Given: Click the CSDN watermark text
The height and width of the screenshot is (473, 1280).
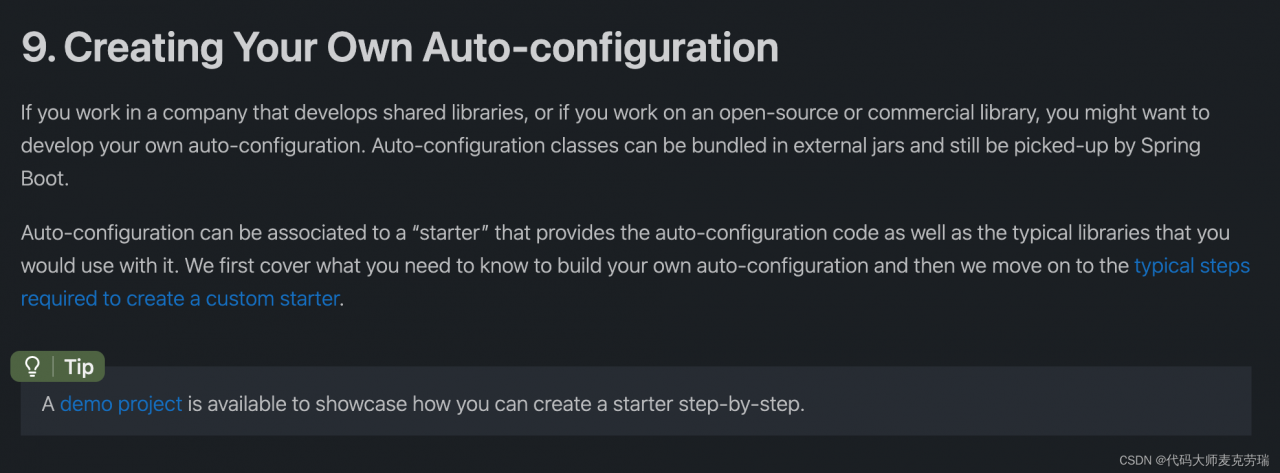Looking at the screenshot, I should 1193,460.
